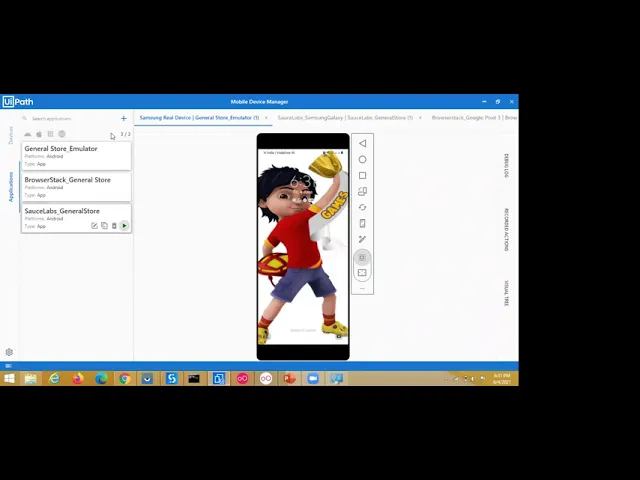Select the SauceLabs_SamsungGalaxy | SauceLabs_GeneralStore tab
640x480 pixels.
[345, 118]
